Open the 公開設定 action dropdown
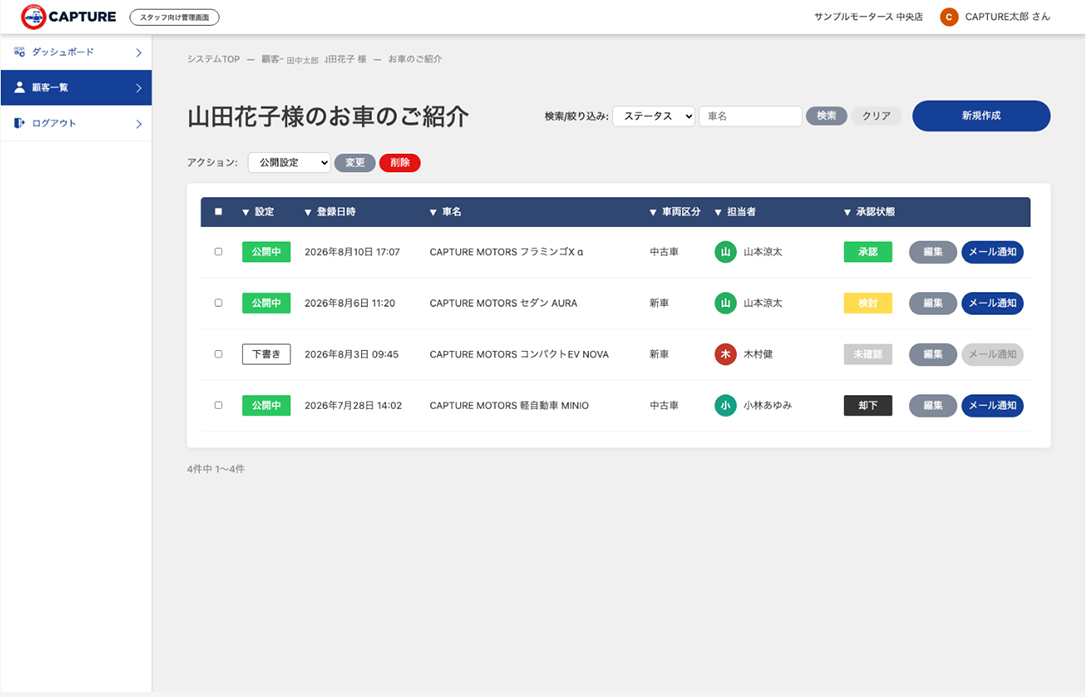Viewport: 1086px width, 697px height. click(x=289, y=163)
